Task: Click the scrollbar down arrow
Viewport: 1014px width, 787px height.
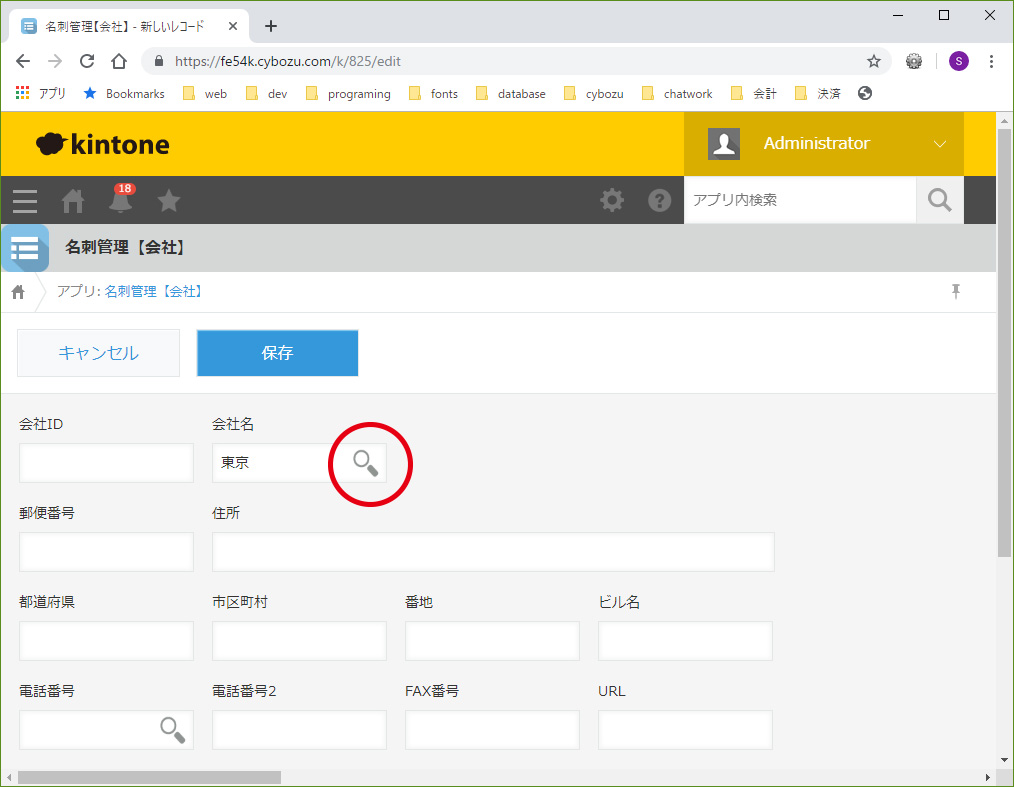Action: pyautogui.click(x=1004, y=760)
